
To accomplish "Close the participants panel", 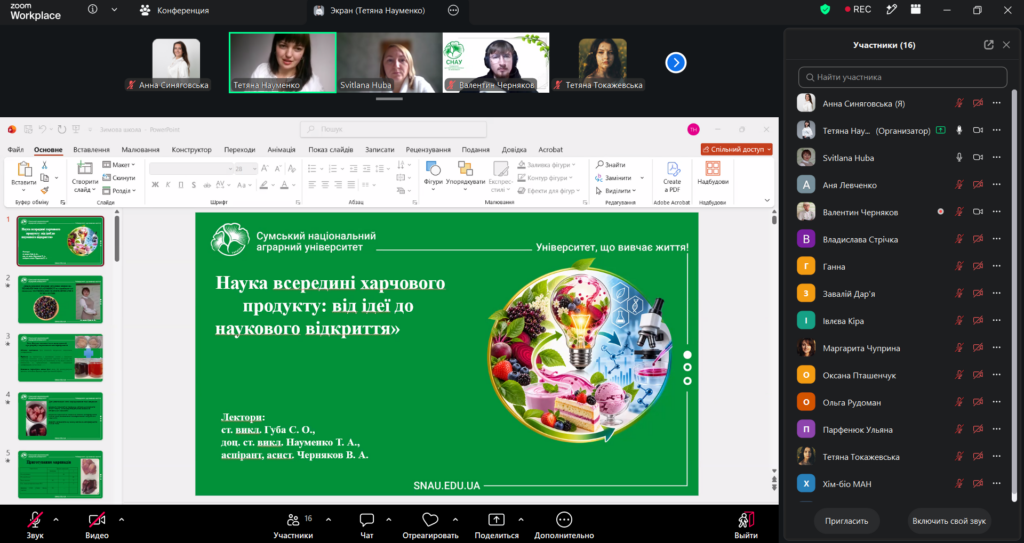I will coord(1006,45).
